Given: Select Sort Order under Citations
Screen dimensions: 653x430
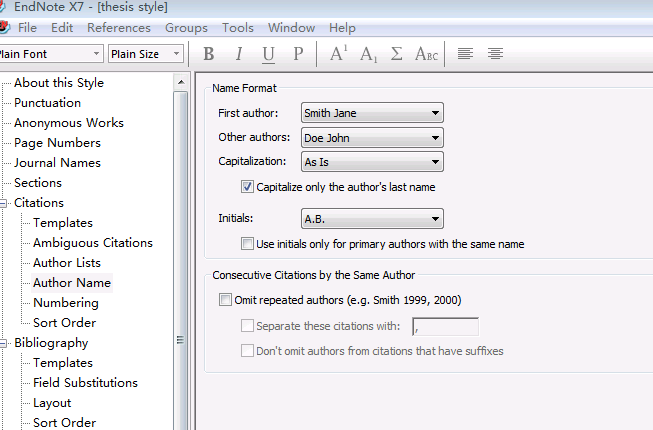Looking at the screenshot, I should click(x=65, y=323).
